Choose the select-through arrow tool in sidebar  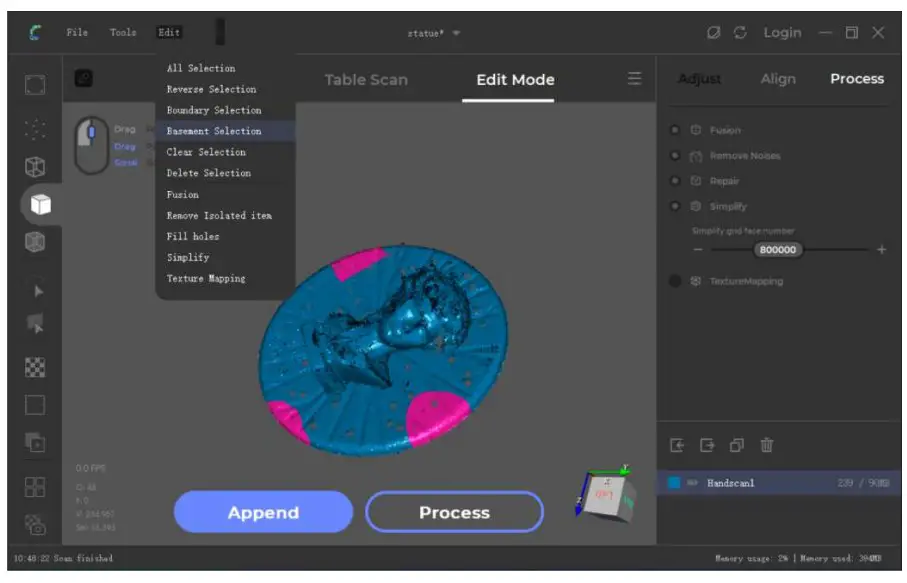pos(36,324)
